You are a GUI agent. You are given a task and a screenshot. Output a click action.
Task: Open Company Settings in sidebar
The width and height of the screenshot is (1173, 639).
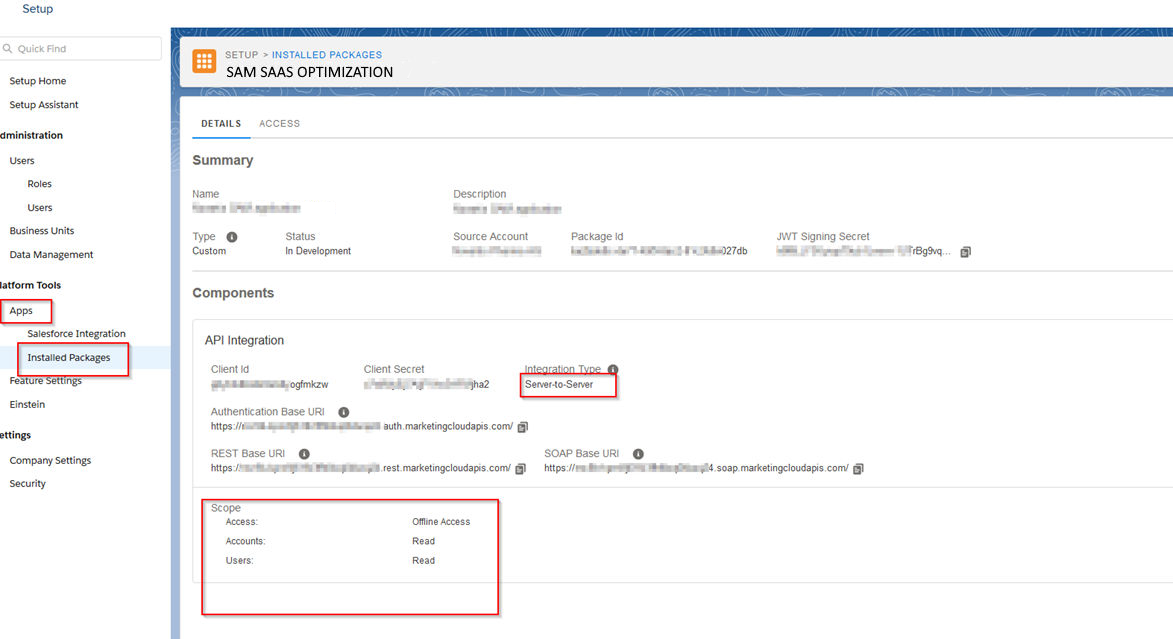pos(50,461)
